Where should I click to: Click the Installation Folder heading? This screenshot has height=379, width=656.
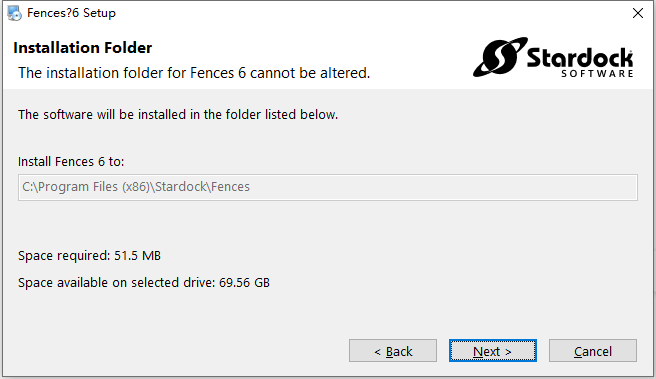pos(82,48)
